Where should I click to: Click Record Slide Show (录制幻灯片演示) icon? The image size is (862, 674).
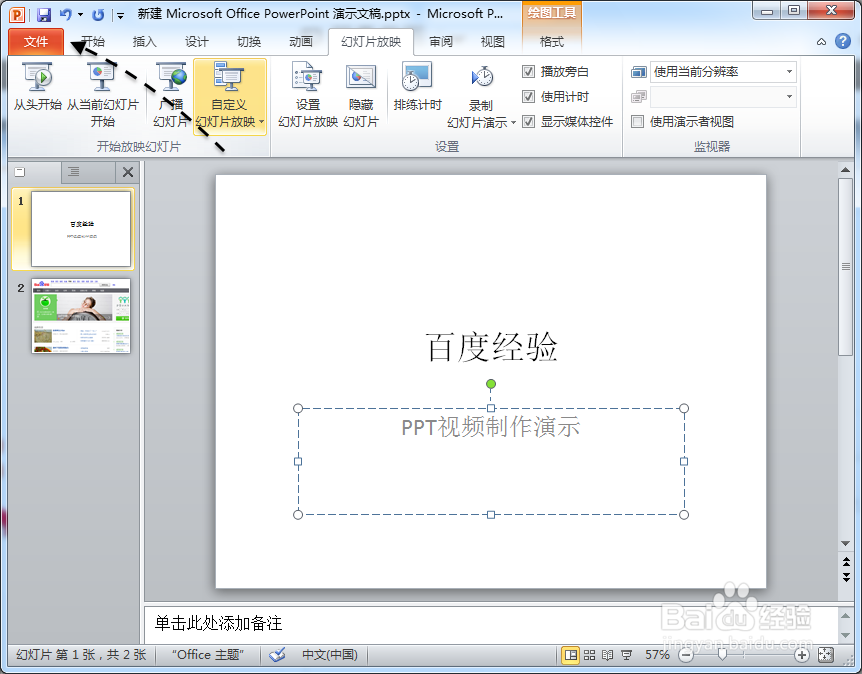482,78
